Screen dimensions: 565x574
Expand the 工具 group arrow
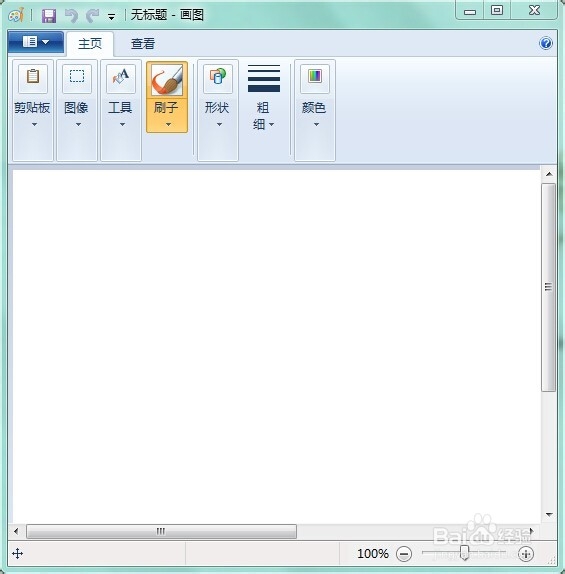tap(122, 124)
